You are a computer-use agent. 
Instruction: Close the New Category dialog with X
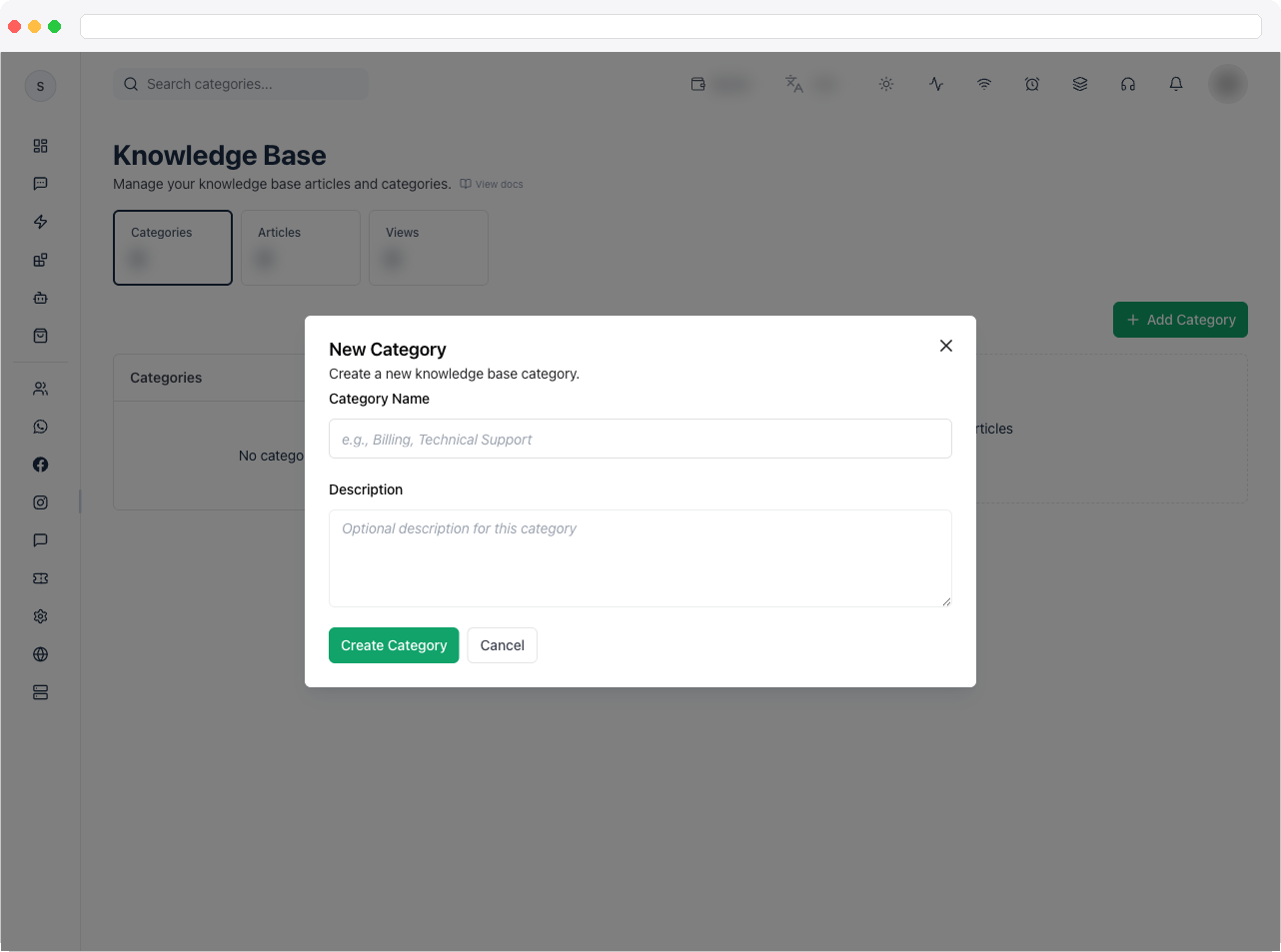pyautogui.click(x=946, y=346)
